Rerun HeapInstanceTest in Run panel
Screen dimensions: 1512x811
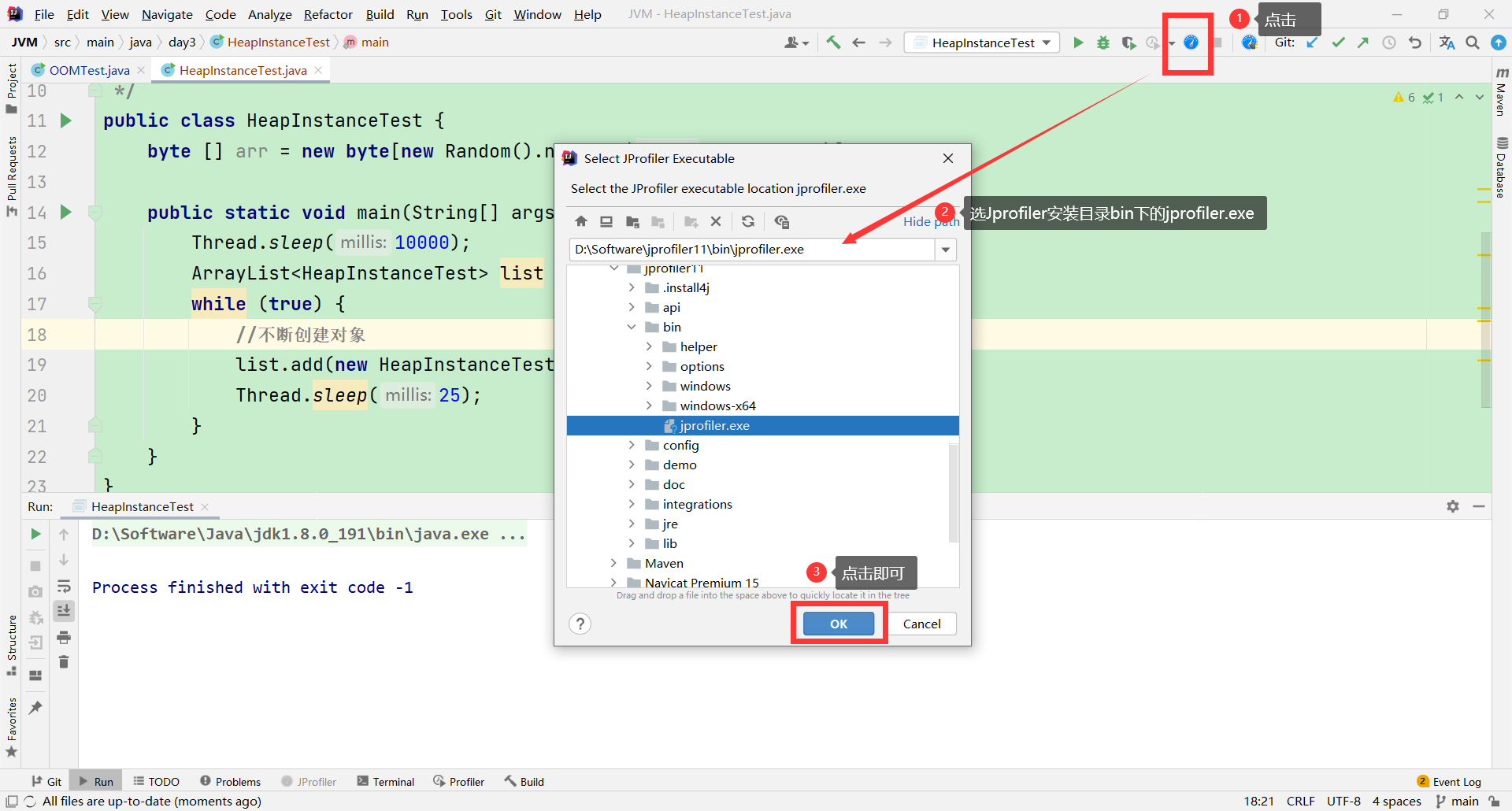coord(35,534)
